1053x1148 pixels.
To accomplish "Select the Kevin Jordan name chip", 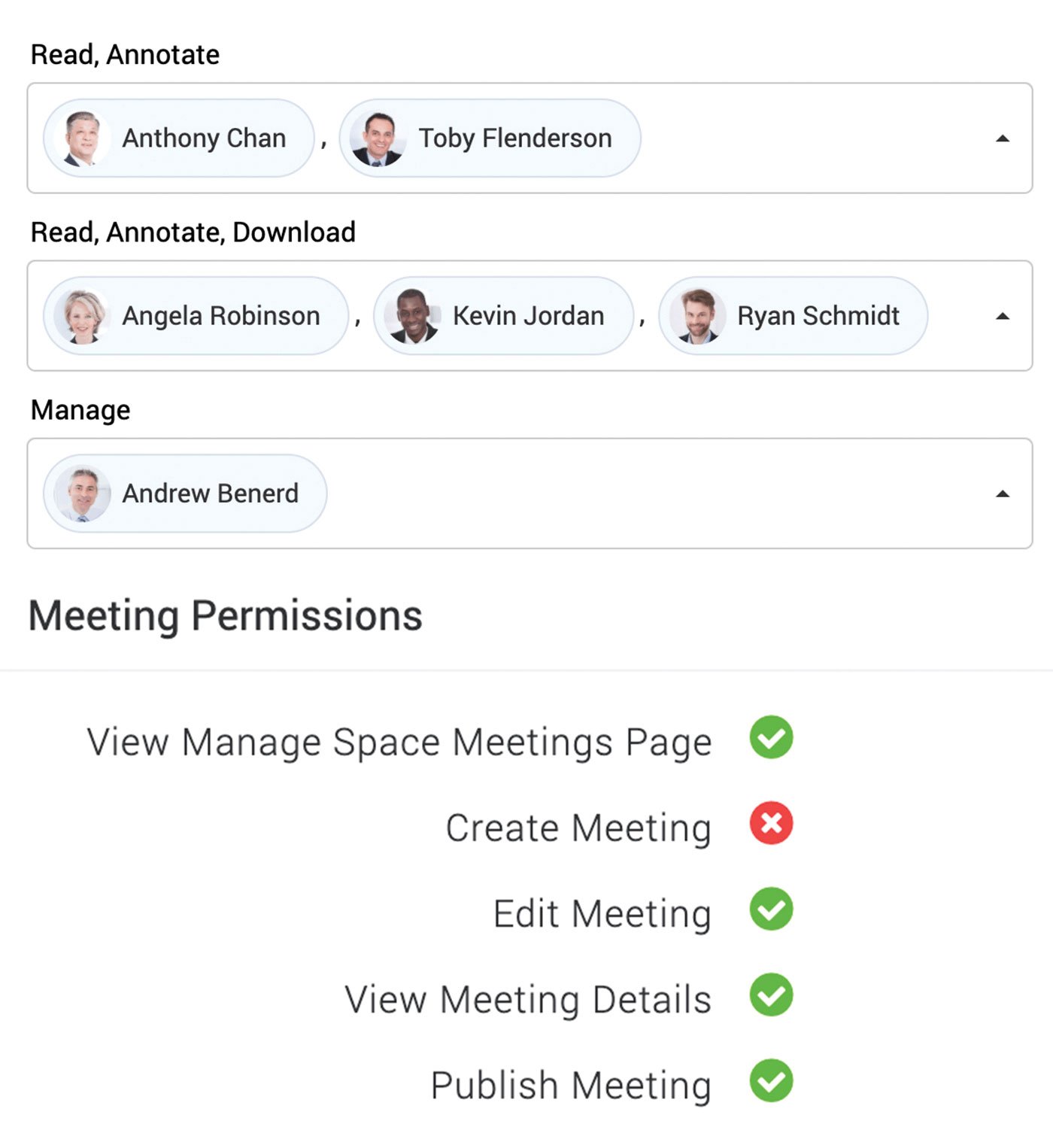I will pyautogui.click(x=528, y=316).
